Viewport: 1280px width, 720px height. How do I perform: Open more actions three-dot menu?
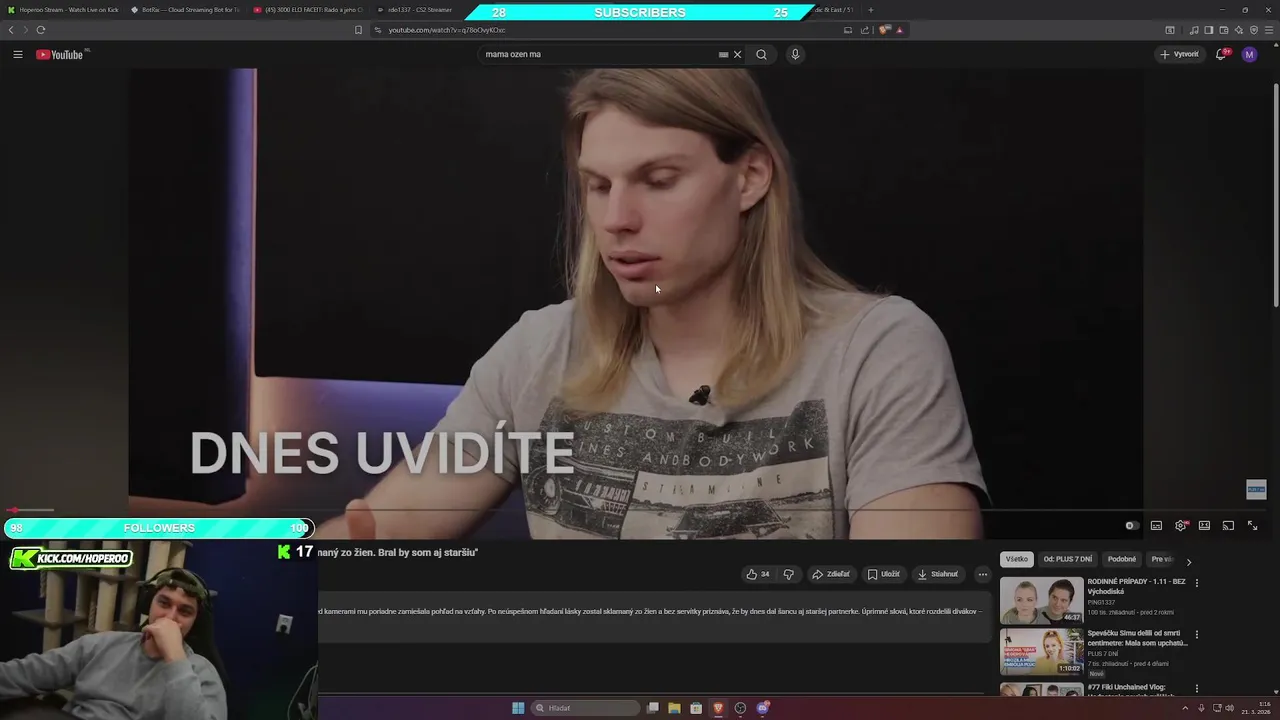(982, 574)
